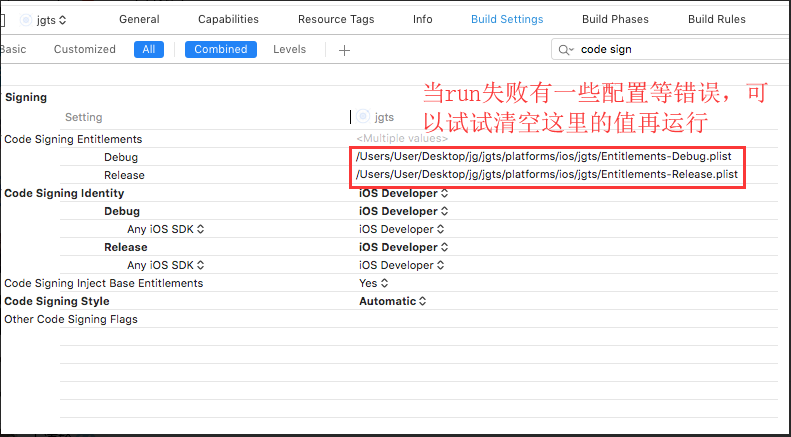This screenshot has height=437, width=791.
Task: Open the jgts target selector popup
Action: (x=51, y=20)
